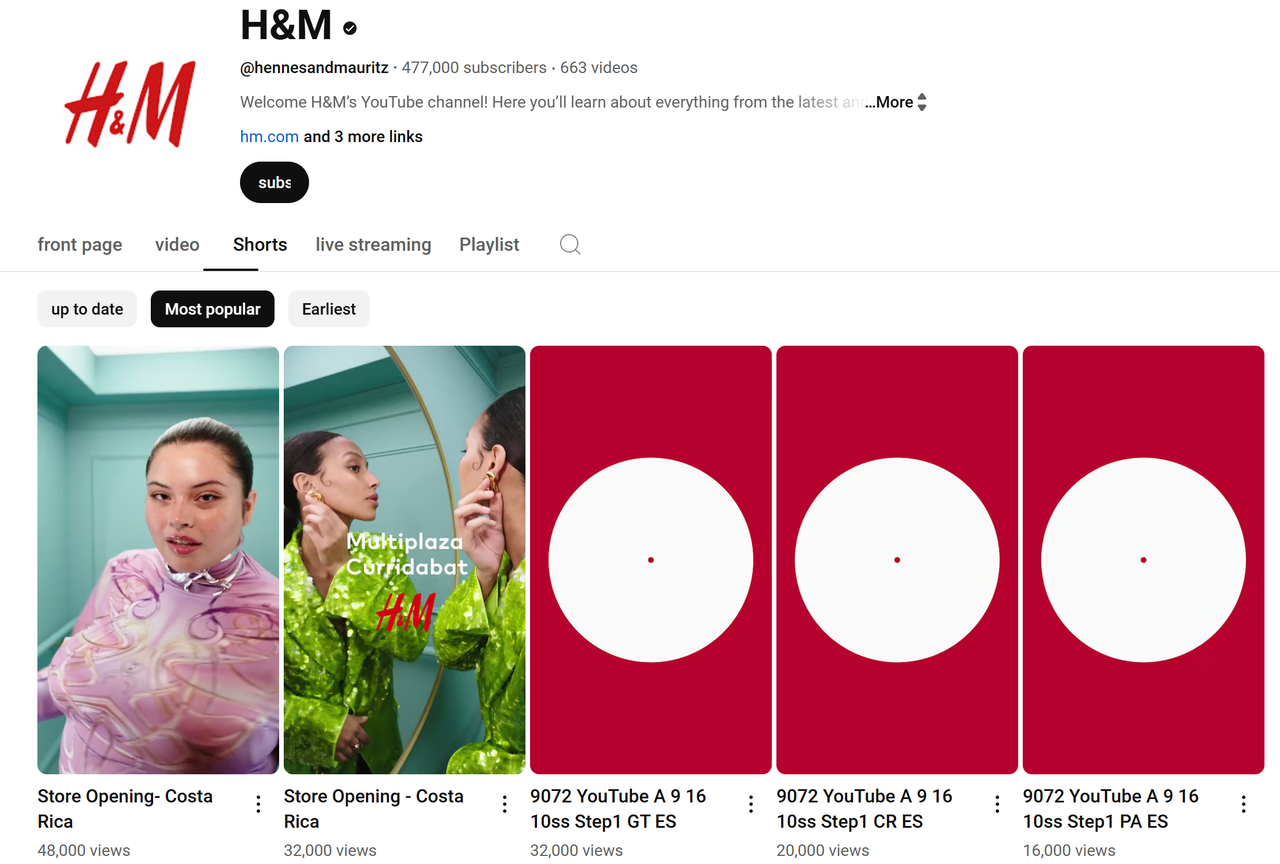Image resolution: width=1280 pixels, height=864 pixels.
Task: Click the subscribe button
Action: [x=274, y=182]
